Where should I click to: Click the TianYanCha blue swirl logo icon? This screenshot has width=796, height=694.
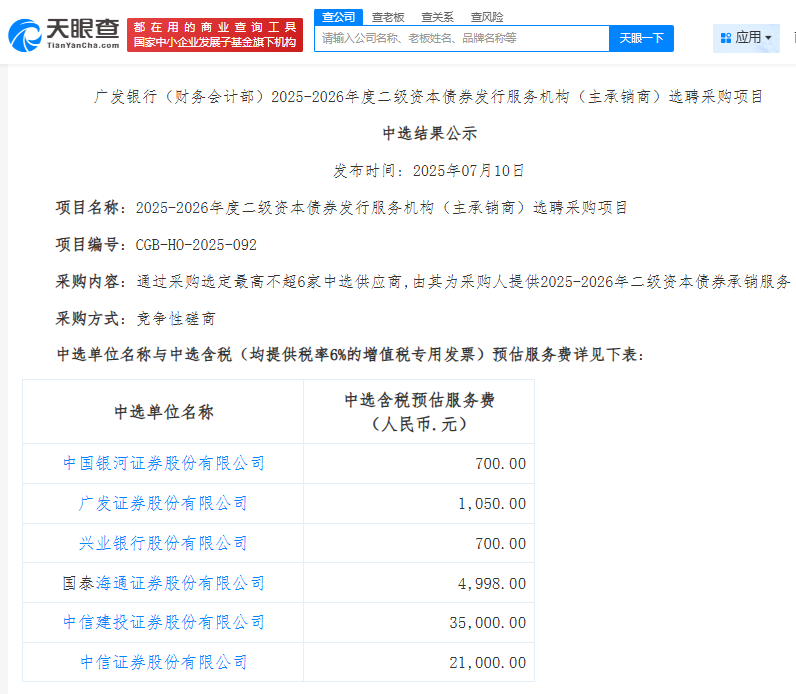click(26, 35)
